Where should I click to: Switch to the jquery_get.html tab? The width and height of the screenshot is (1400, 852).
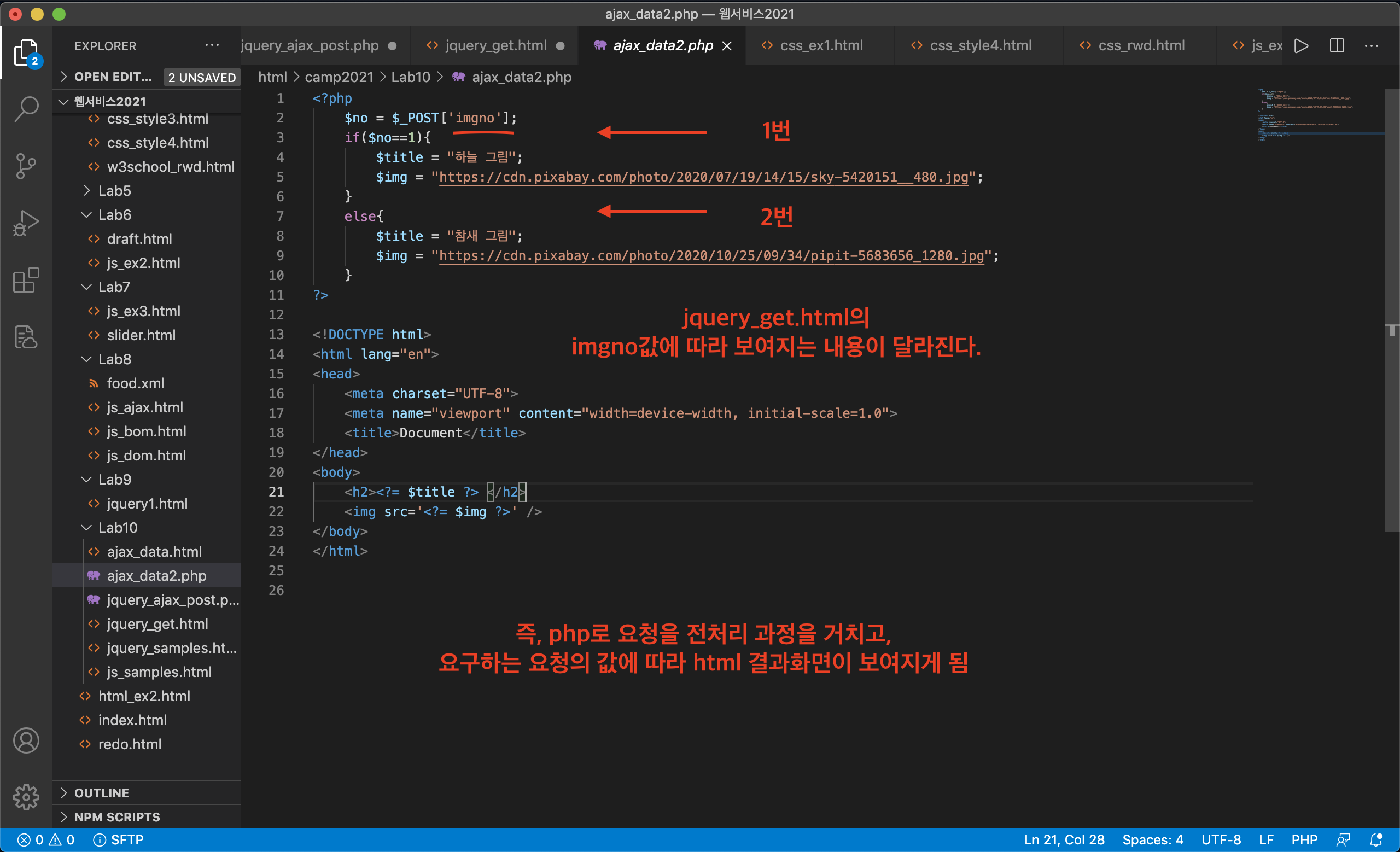pyautogui.click(x=495, y=45)
